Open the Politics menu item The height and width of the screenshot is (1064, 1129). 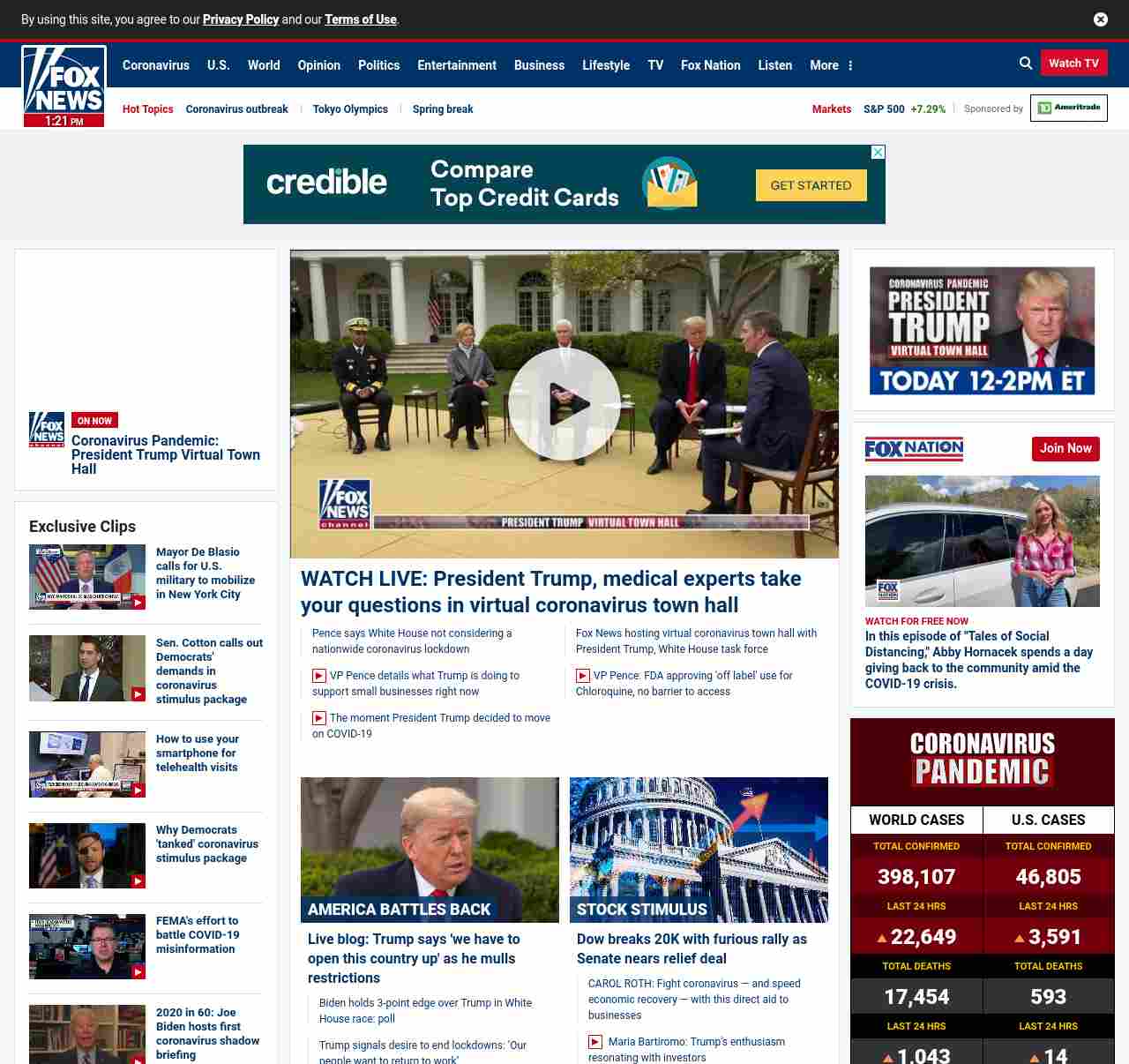378,65
